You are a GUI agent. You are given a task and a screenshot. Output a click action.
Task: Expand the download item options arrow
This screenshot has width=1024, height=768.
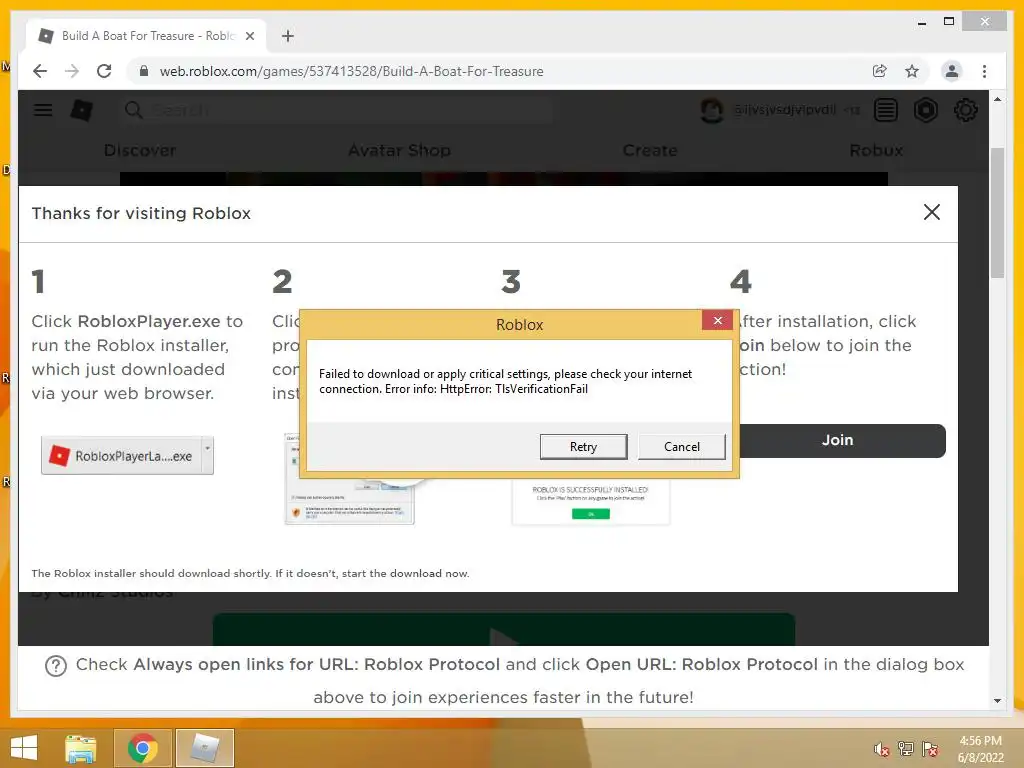click(x=208, y=455)
